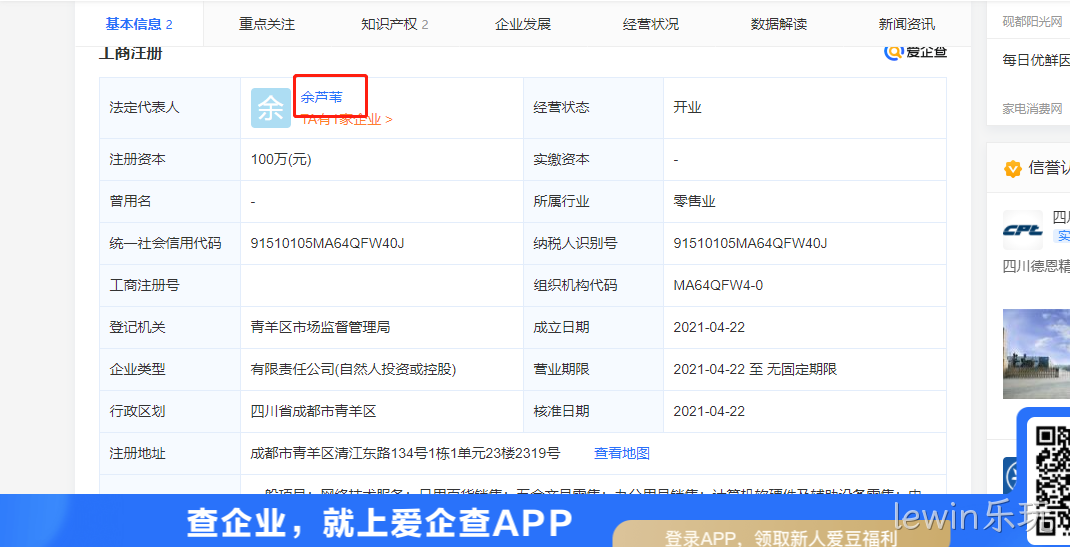Click the 爱企查 logo icon
The image size is (1070, 547).
click(915, 52)
